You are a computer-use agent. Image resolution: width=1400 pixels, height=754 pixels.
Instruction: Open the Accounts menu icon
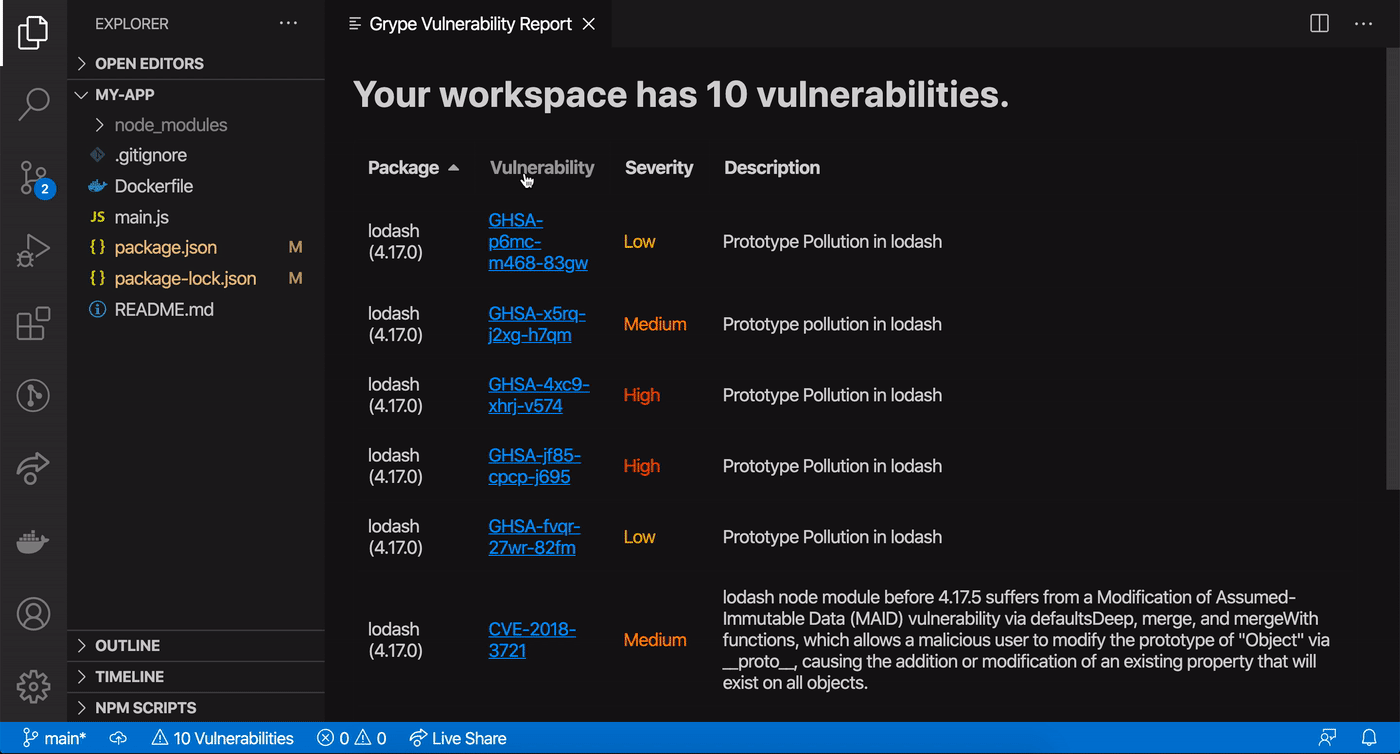pos(33,613)
